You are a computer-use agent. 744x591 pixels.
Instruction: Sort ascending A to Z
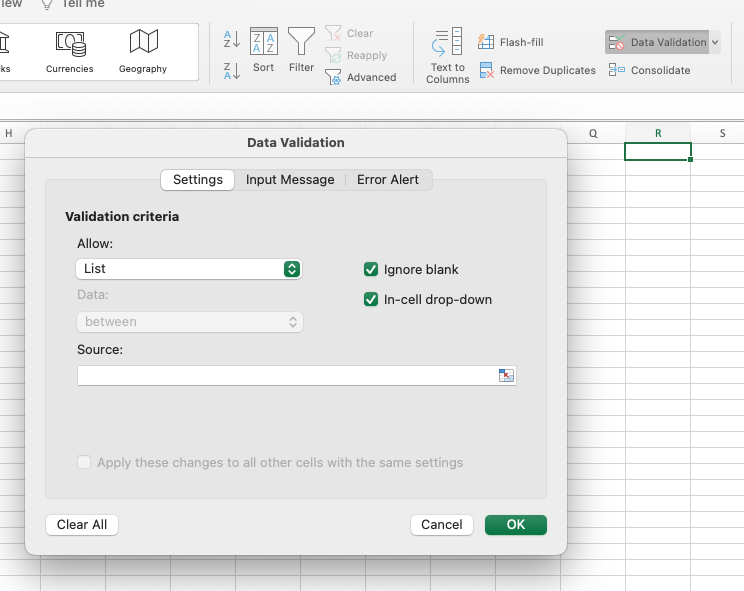(x=232, y=39)
